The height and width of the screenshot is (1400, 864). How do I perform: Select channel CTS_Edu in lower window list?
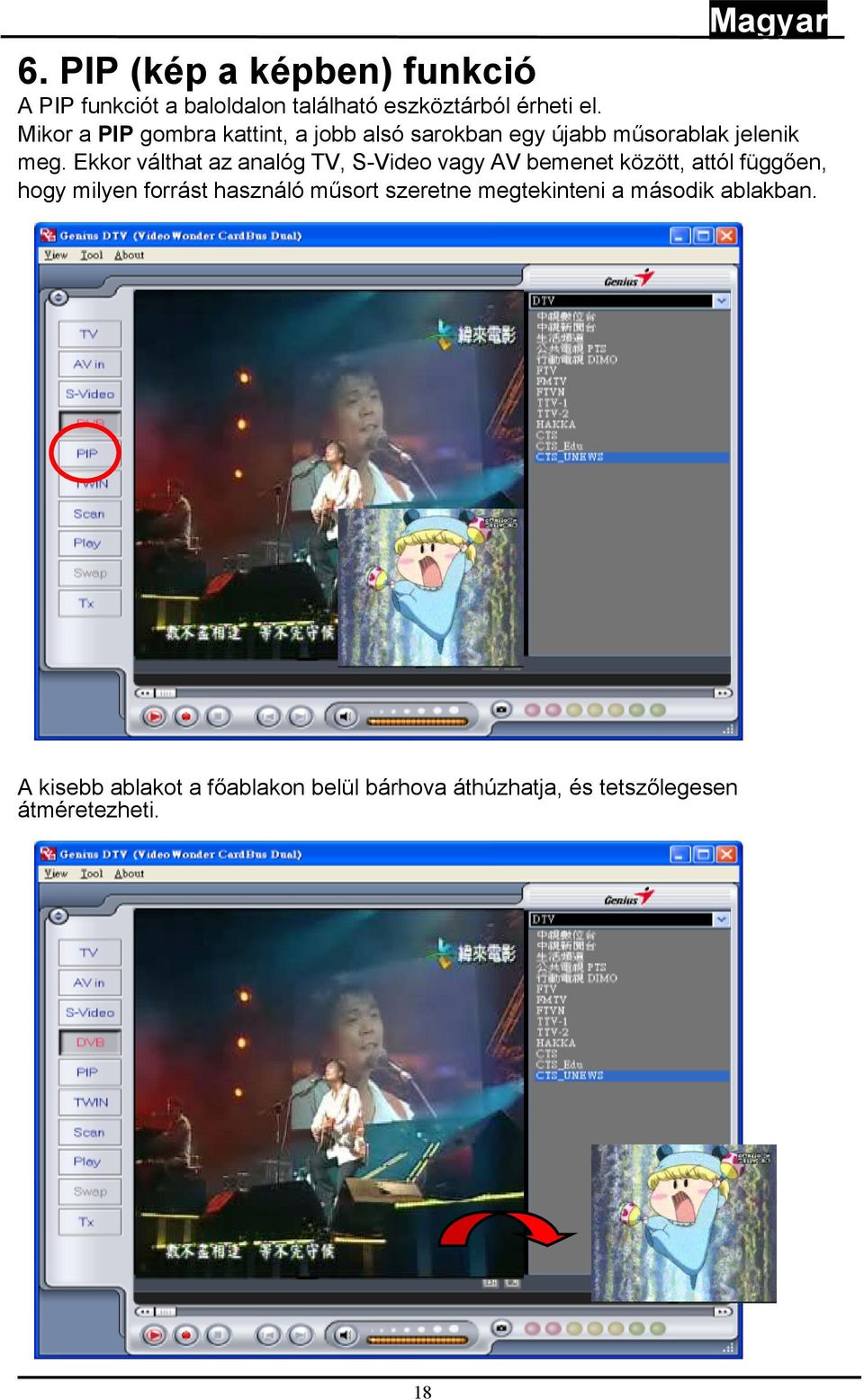(559, 1064)
